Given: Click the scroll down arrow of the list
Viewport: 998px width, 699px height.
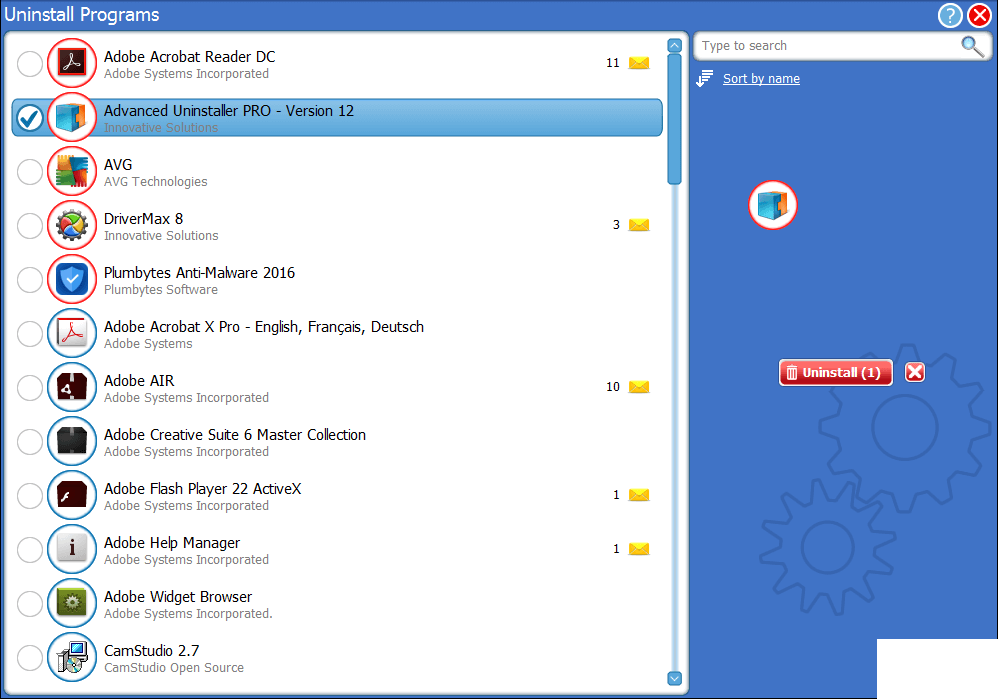Looking at the screenshot, I should (x=675, y=678).
